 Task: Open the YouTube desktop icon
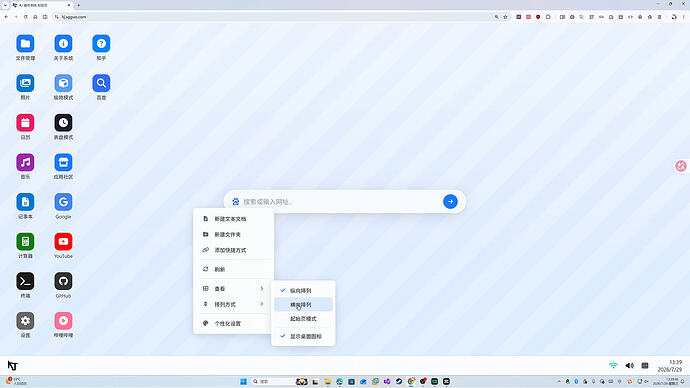63,242
